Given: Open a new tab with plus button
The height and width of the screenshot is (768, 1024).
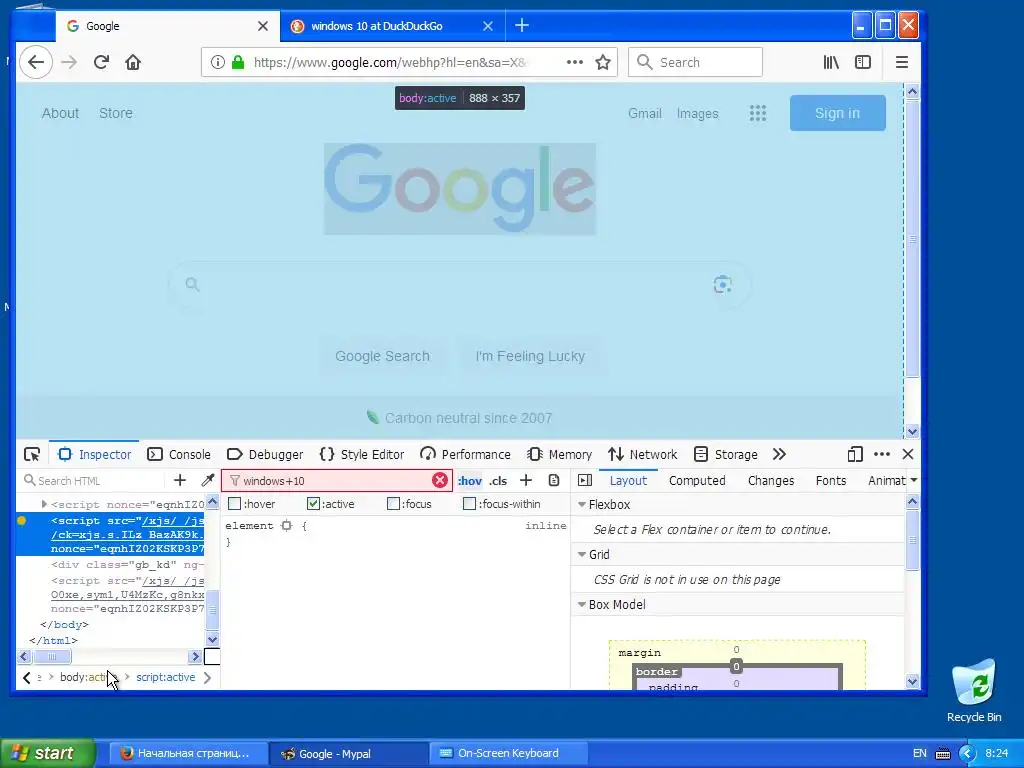Looking at the screenshot, I should pos(522,26).
